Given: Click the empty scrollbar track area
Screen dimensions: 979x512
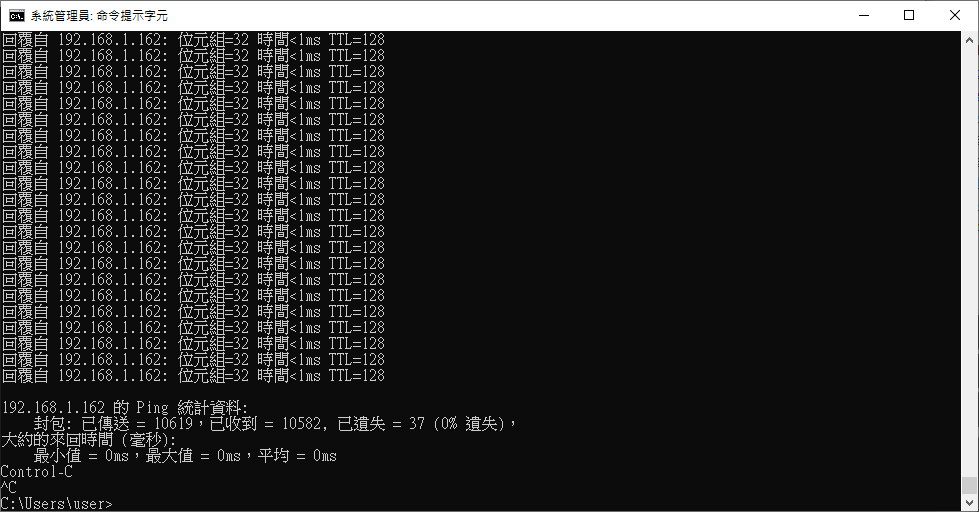Looking at the screenshot, I should (969, 262).
